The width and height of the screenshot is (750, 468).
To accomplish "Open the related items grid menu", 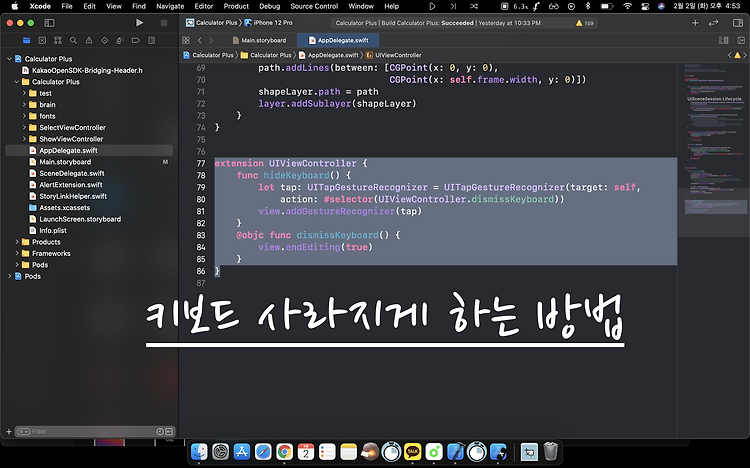I will click(x=186, y=40).
